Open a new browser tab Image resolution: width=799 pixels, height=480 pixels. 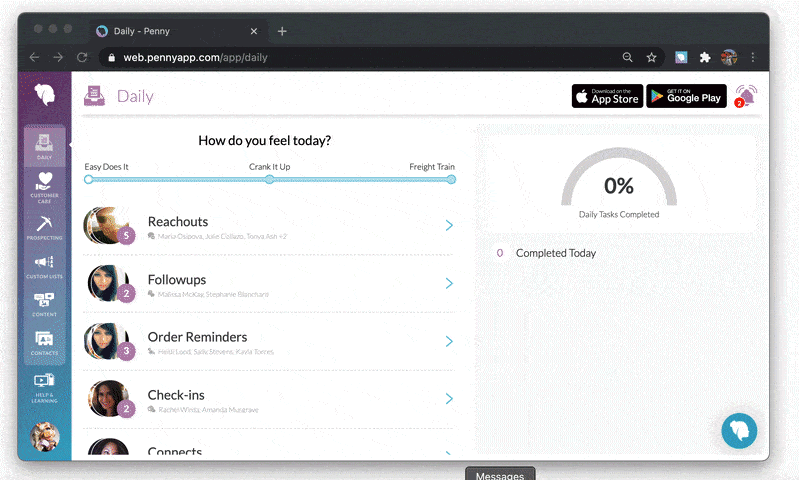pos(282,31)
